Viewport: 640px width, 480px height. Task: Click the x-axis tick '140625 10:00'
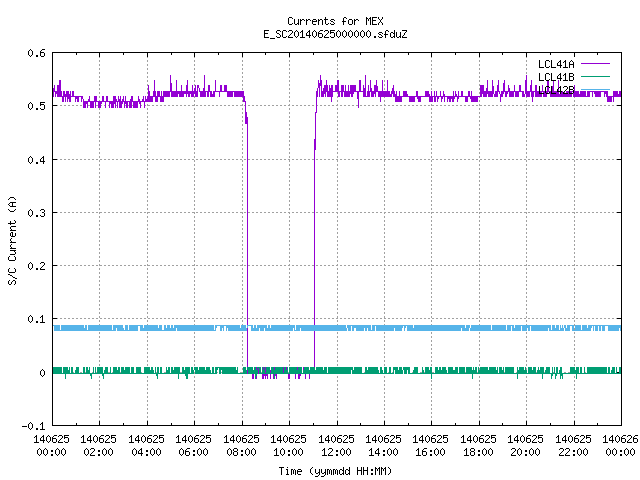(289, 445)
